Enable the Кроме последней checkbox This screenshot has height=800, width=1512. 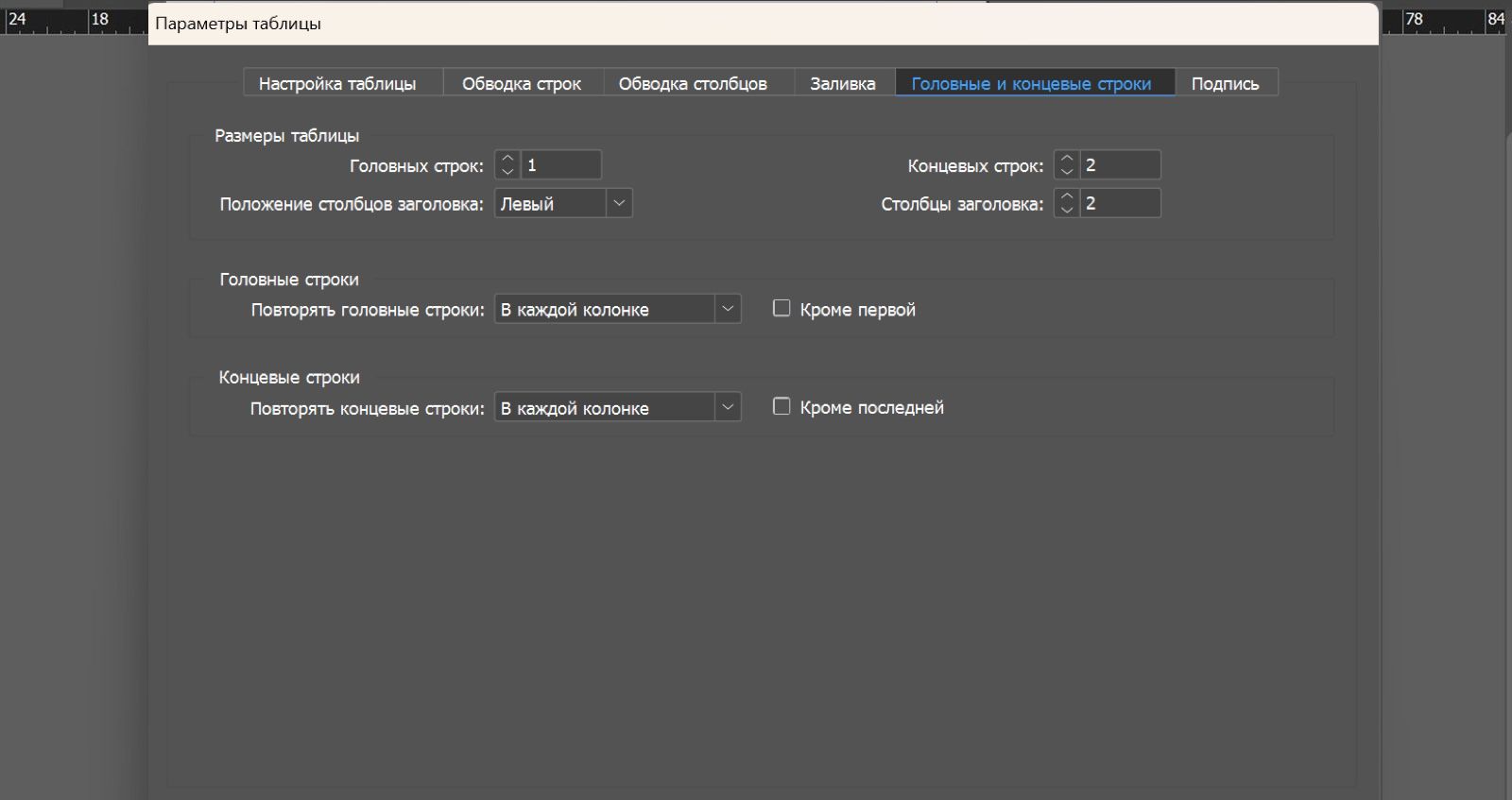[782, 406]
